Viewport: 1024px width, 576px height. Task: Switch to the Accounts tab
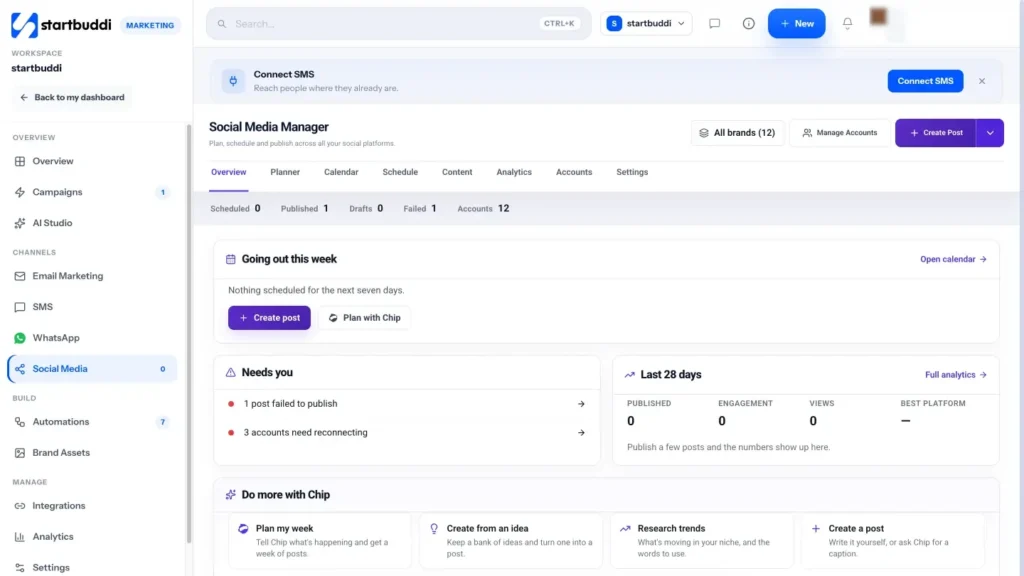tap(573, 172)
